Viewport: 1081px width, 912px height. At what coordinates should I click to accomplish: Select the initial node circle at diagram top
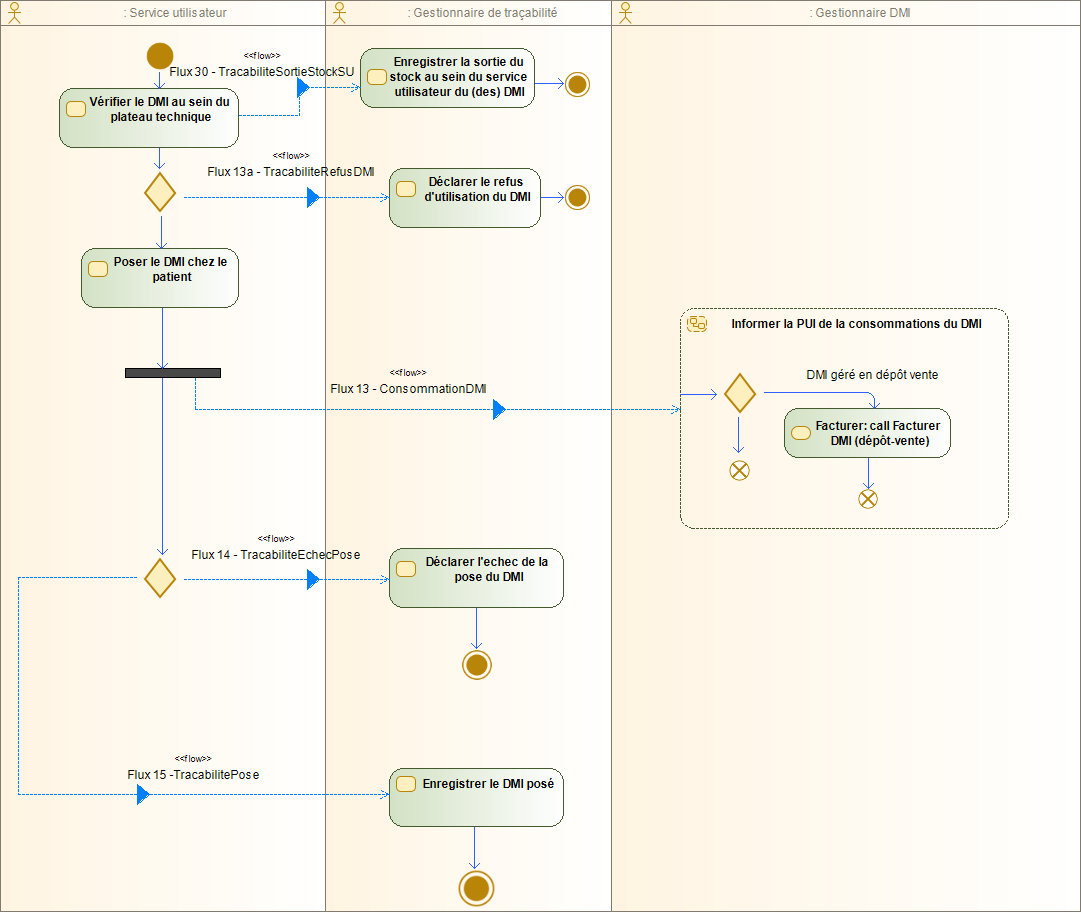160,57
